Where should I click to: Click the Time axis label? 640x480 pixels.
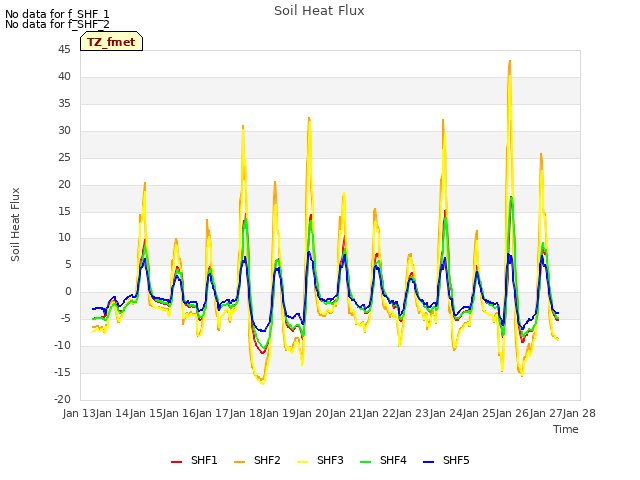[566, 429]
